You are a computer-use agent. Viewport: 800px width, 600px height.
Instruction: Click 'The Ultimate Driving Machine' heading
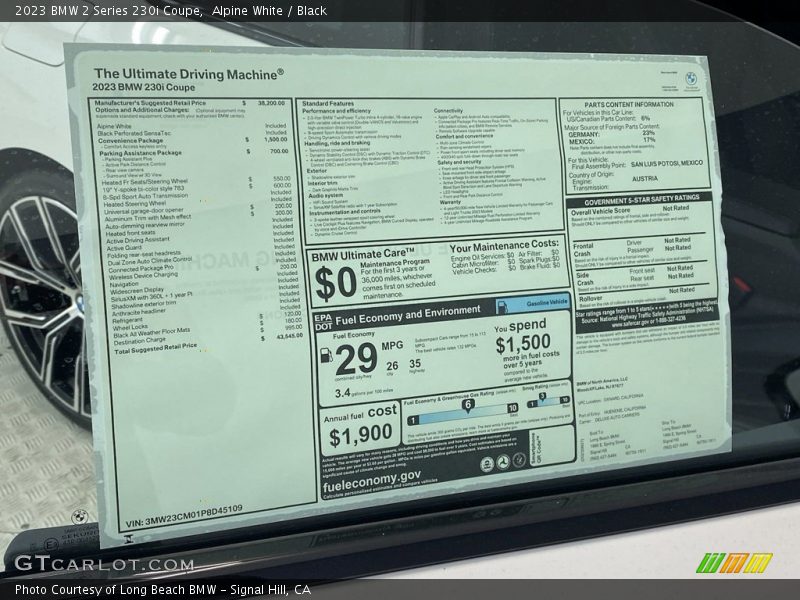188,74
